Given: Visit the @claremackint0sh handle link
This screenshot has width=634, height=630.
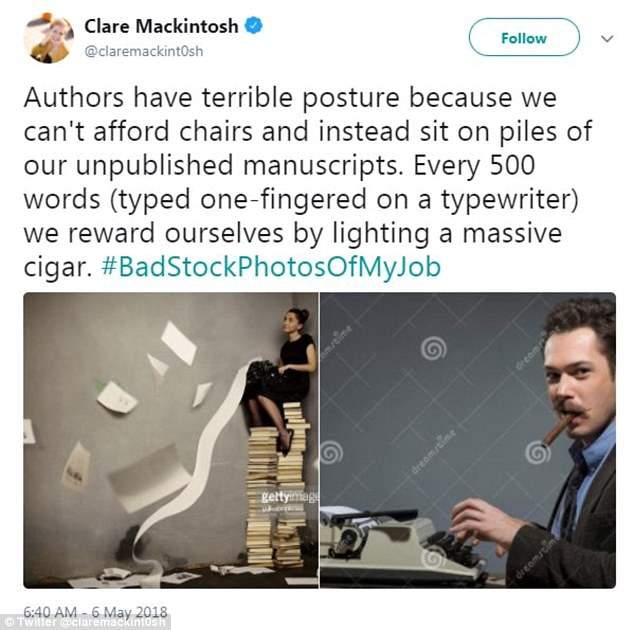Looking at the screenshot, I should pyautogui.click(x=144, y=51).
